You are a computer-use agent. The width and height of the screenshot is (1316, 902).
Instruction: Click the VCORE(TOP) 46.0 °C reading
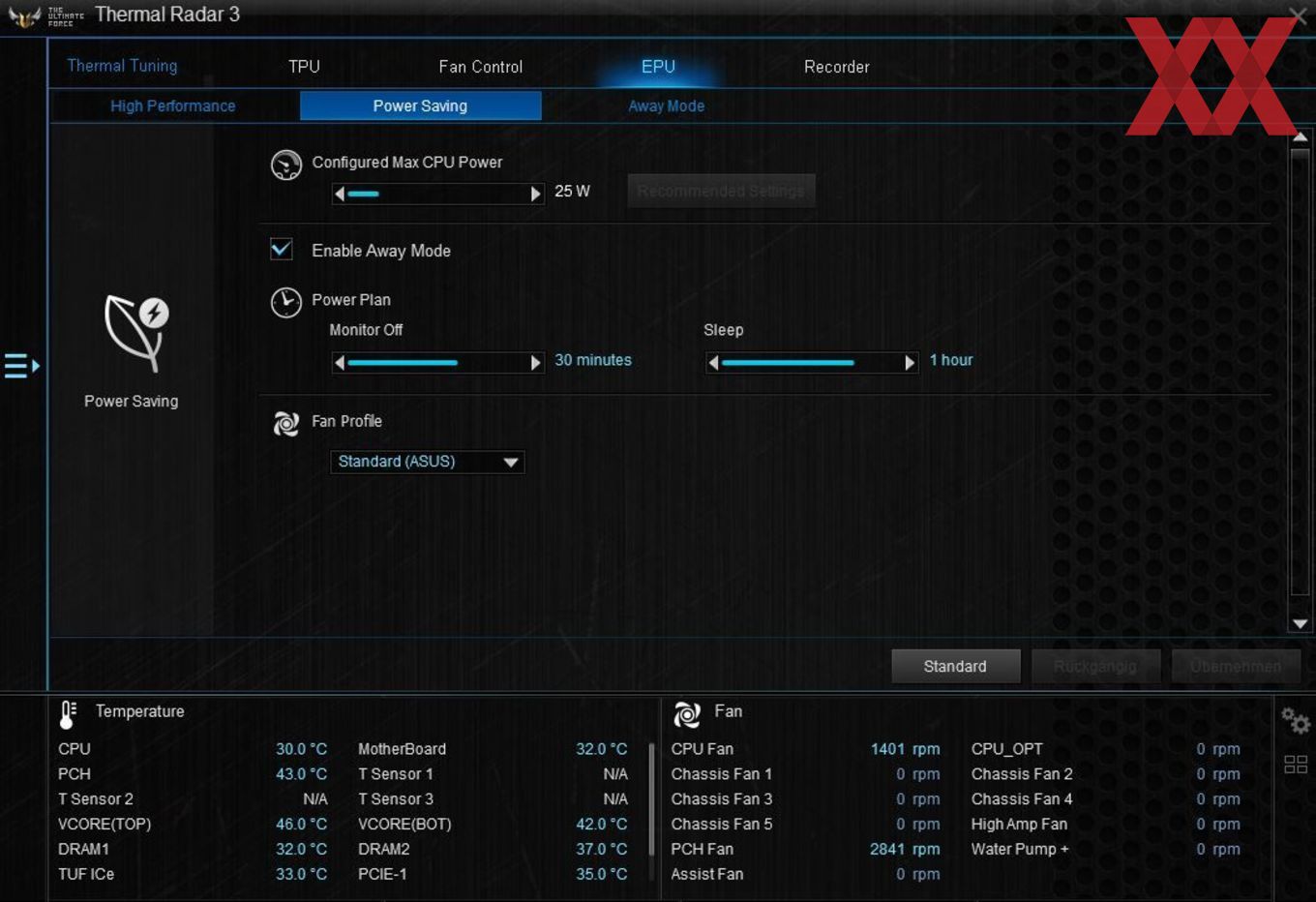(x=301, y=825)
